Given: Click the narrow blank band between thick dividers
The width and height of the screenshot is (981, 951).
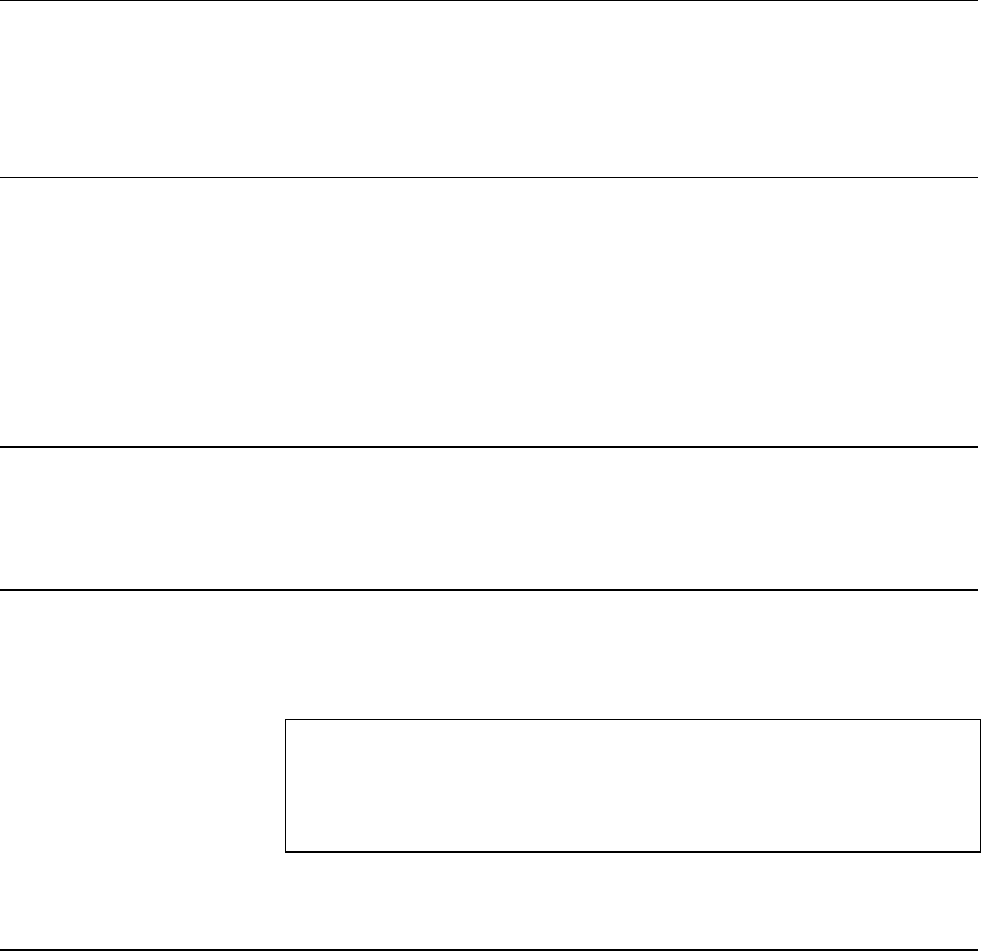Looking at the screenshot, I should 489,518.
